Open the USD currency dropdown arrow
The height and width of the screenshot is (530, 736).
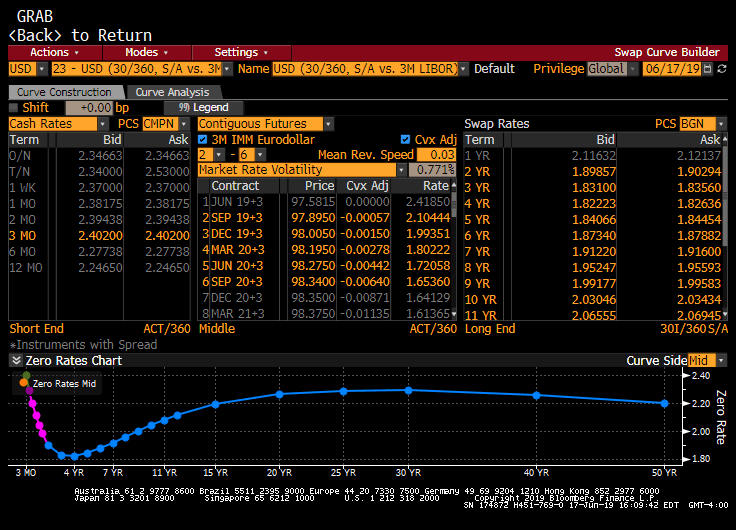[x=42, y=69]
